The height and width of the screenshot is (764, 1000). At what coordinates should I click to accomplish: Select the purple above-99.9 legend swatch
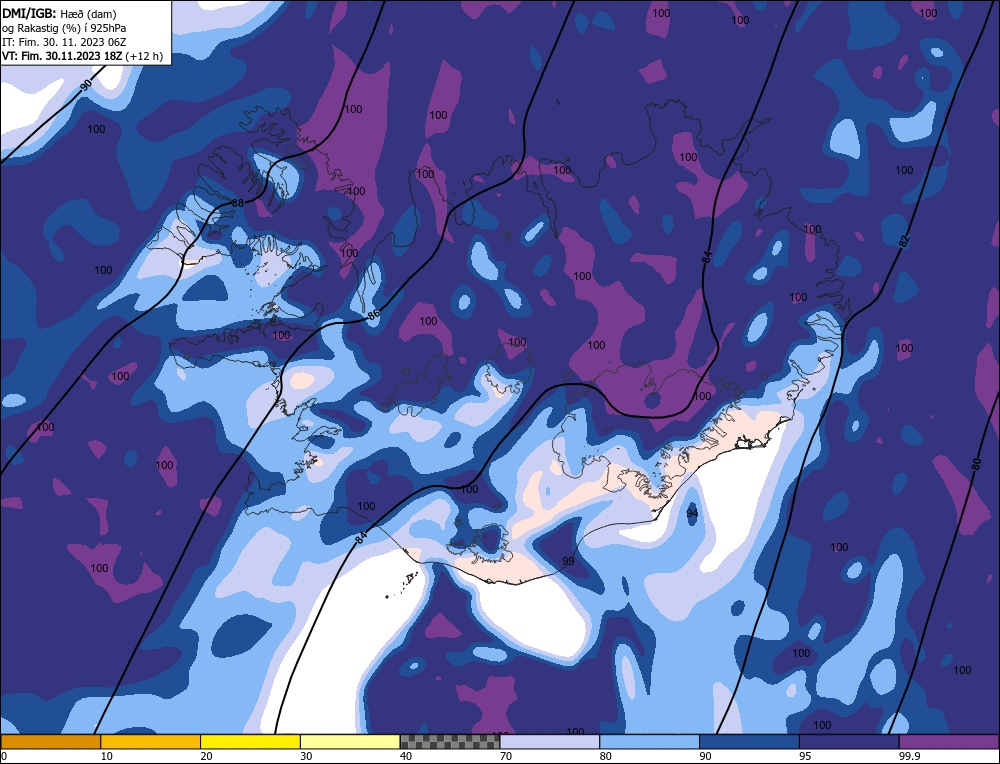click(x=949, y=742)
